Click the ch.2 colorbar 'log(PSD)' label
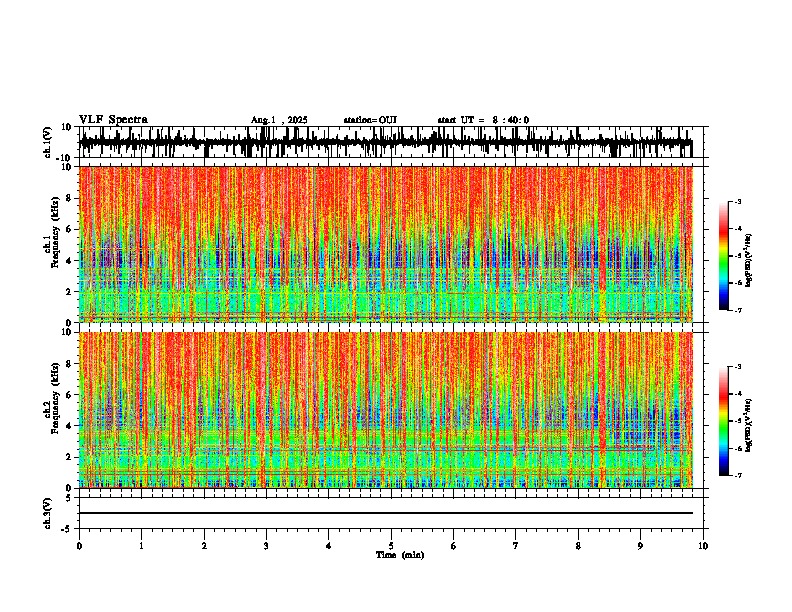Image resolution: width=792 pixels, height=612 pixels. click(x=749, y=425)
